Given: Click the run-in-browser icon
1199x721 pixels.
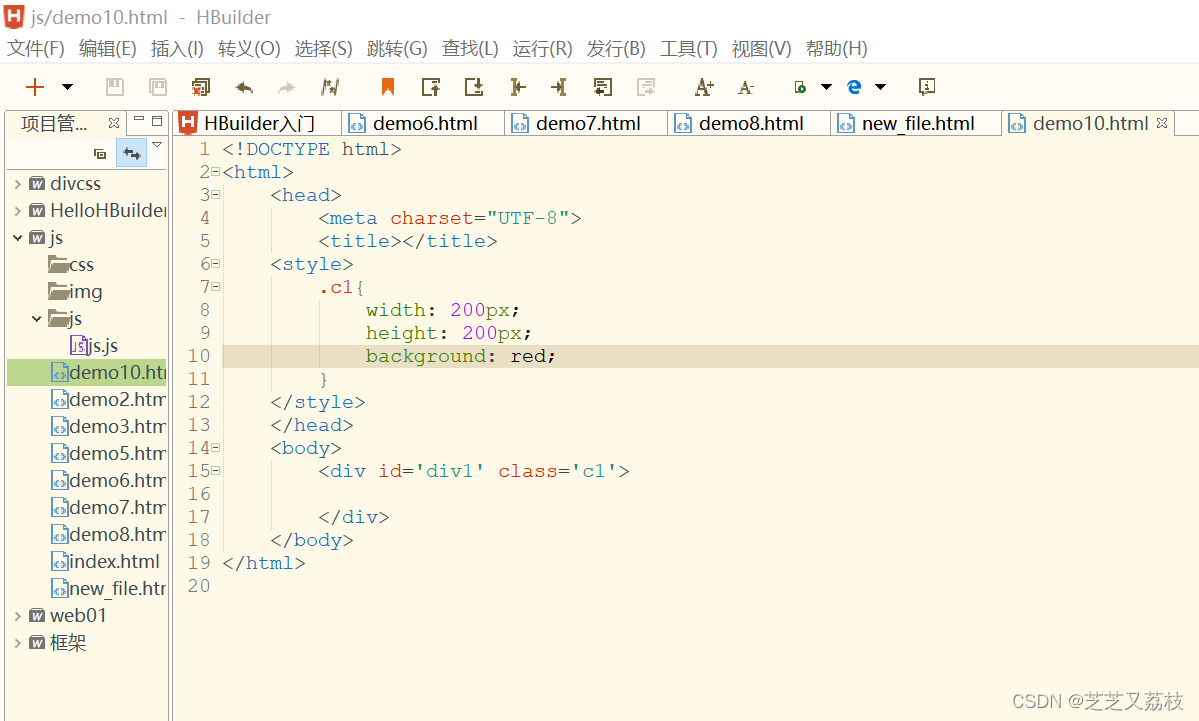Looking at the screenshot, I should point(800,87).
